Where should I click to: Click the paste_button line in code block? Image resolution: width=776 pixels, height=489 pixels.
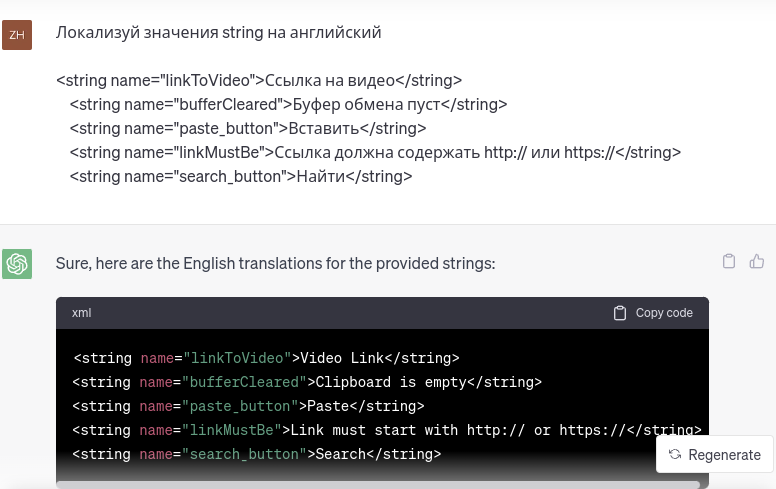click(x=248, y=406)
